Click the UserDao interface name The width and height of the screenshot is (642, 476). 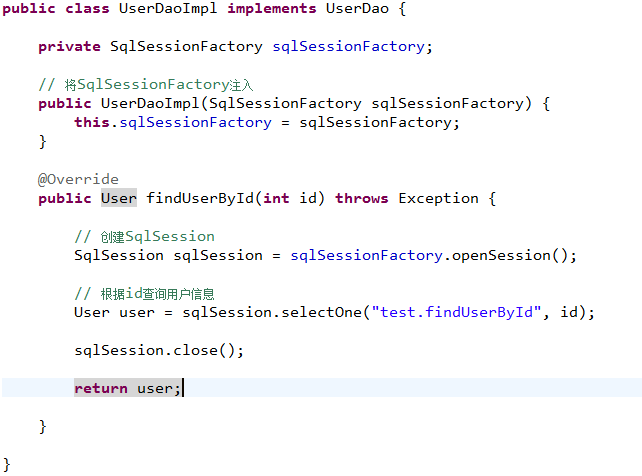click(357, 9)
